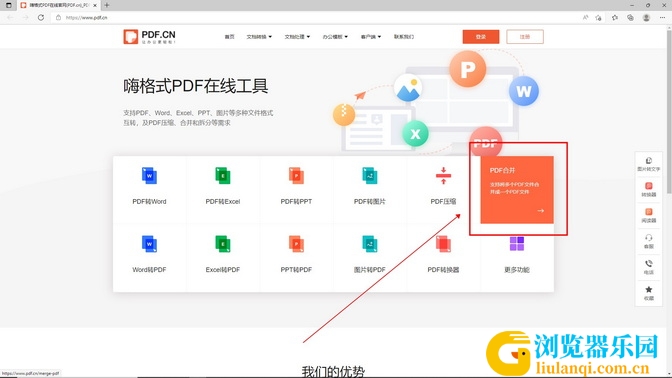Click the 嗨格式PDF在线工具 heading
Viewport: 672px width, 378px height.
(196, 86)
